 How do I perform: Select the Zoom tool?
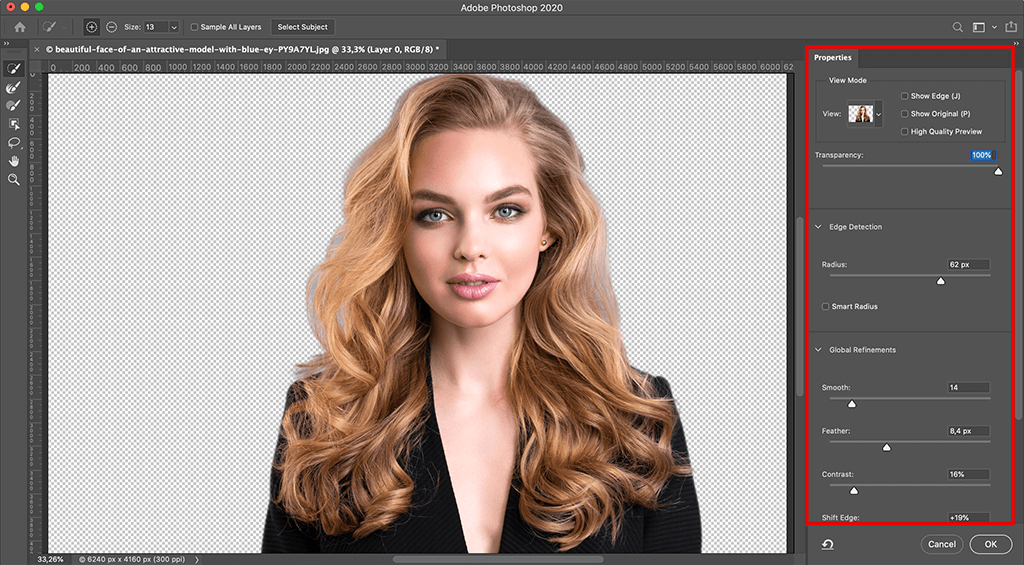click(14, 179)
